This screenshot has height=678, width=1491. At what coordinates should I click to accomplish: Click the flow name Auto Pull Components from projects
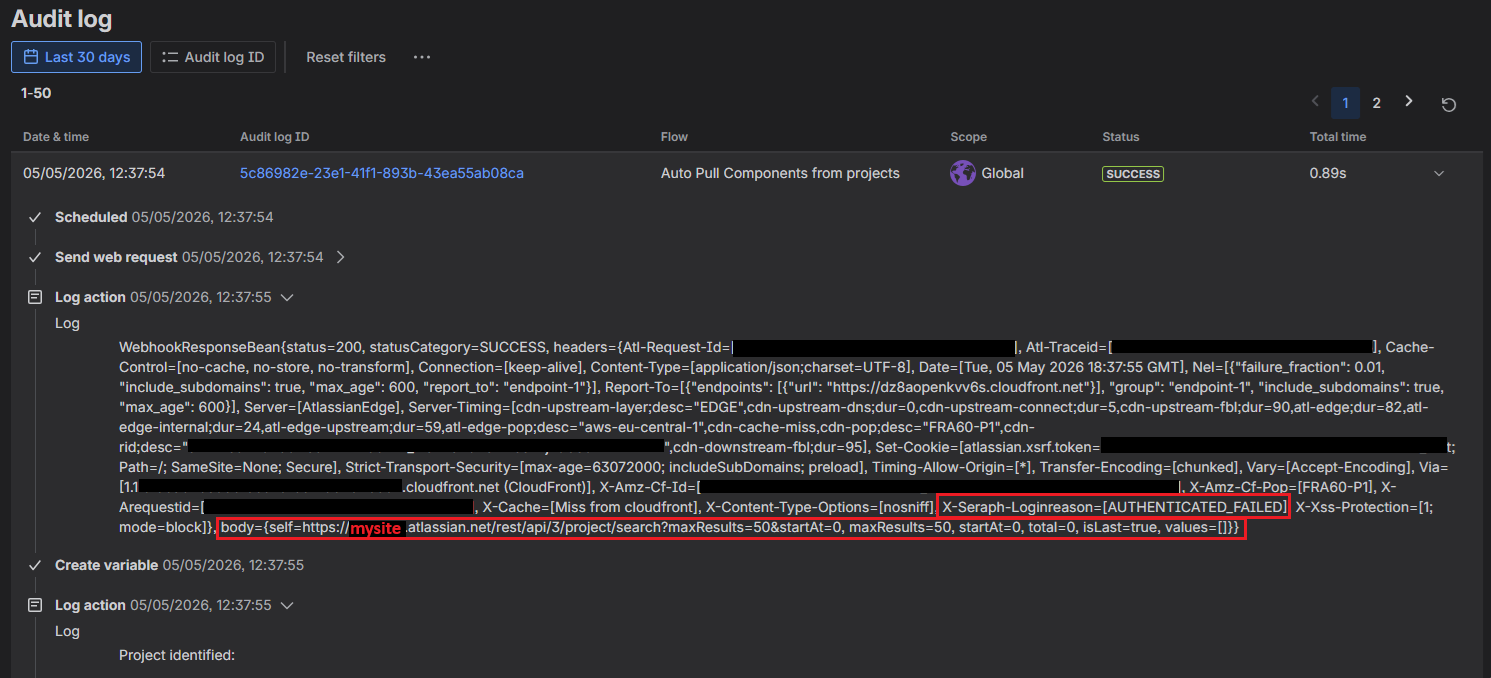(780, 173)
